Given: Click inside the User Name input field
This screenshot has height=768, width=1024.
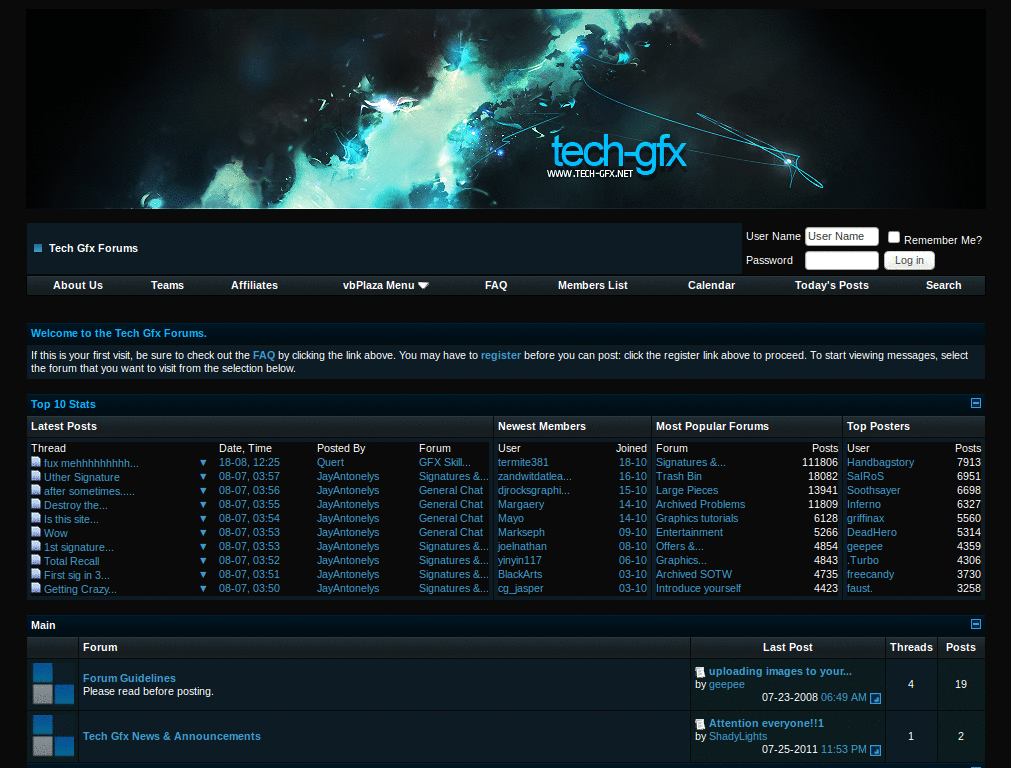Looking at the screenshot, I should [841, 236].
